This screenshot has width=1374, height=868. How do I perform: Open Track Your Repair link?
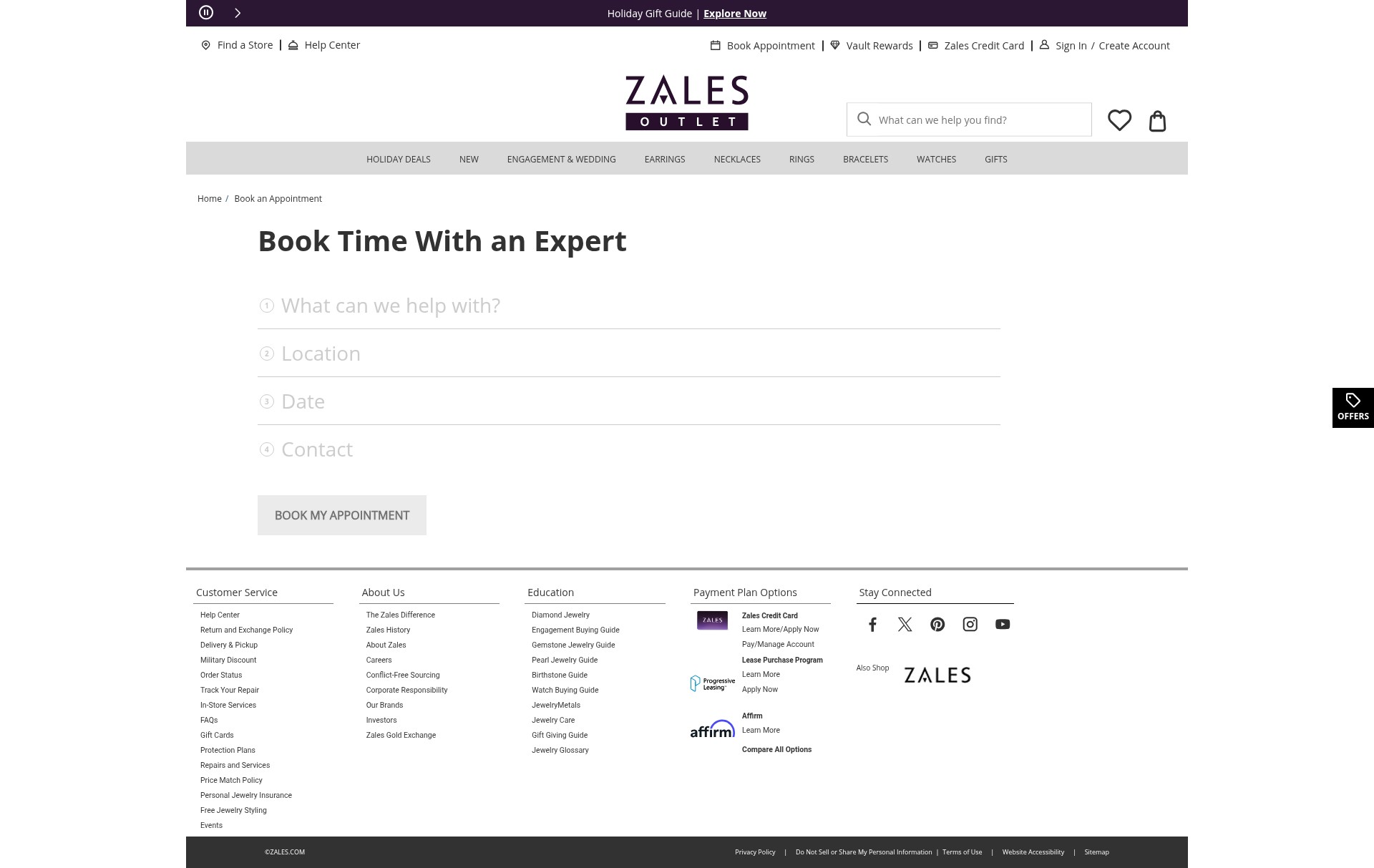[x=230, y=690]
